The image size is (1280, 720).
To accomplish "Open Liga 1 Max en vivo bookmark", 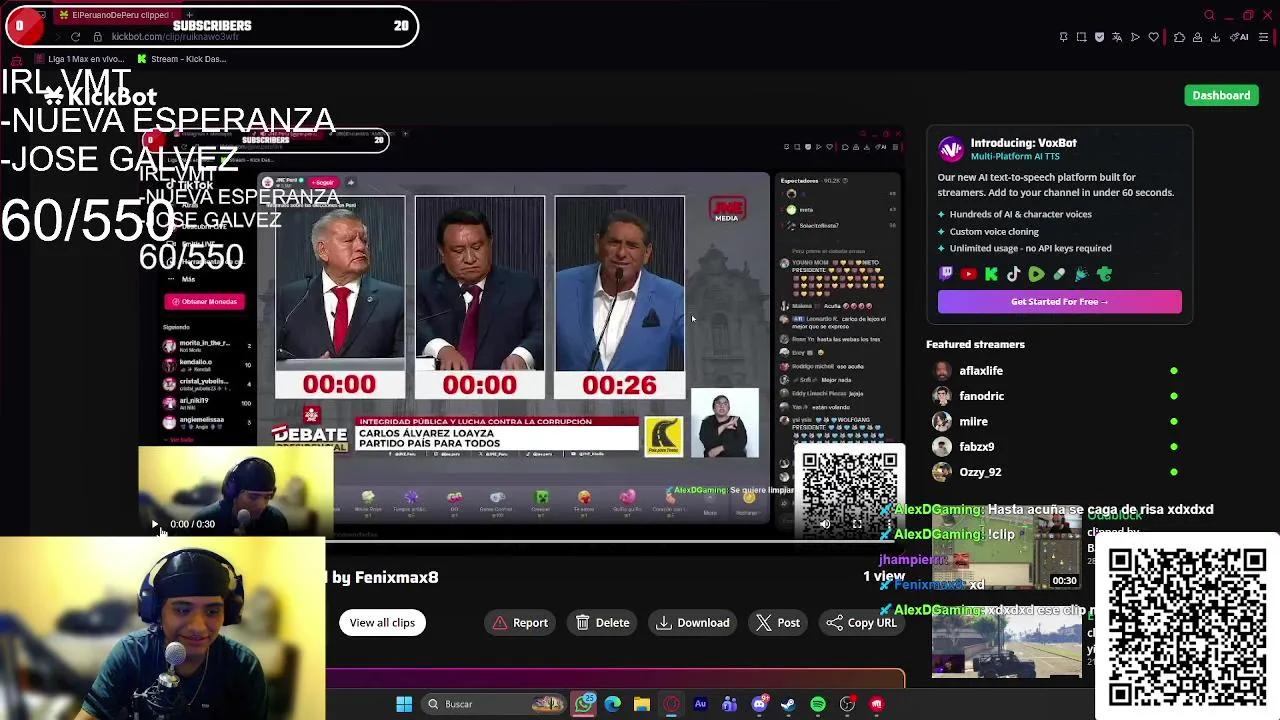I will (x=79, y=59).
